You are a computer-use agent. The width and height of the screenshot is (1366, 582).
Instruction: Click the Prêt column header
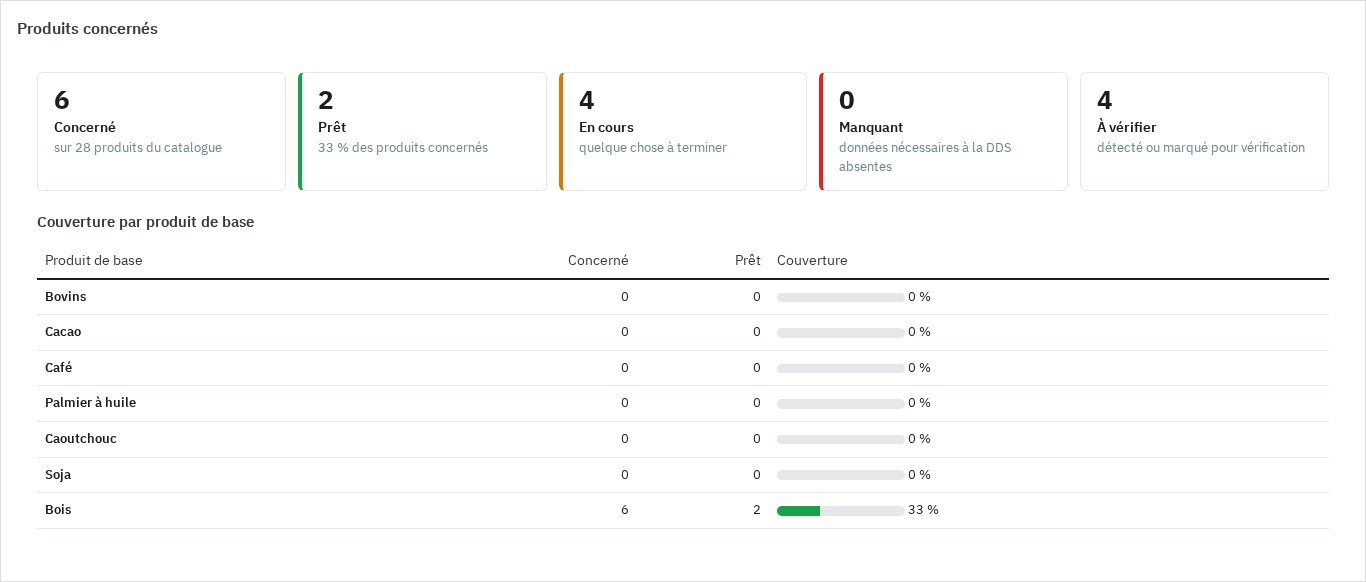747,260
